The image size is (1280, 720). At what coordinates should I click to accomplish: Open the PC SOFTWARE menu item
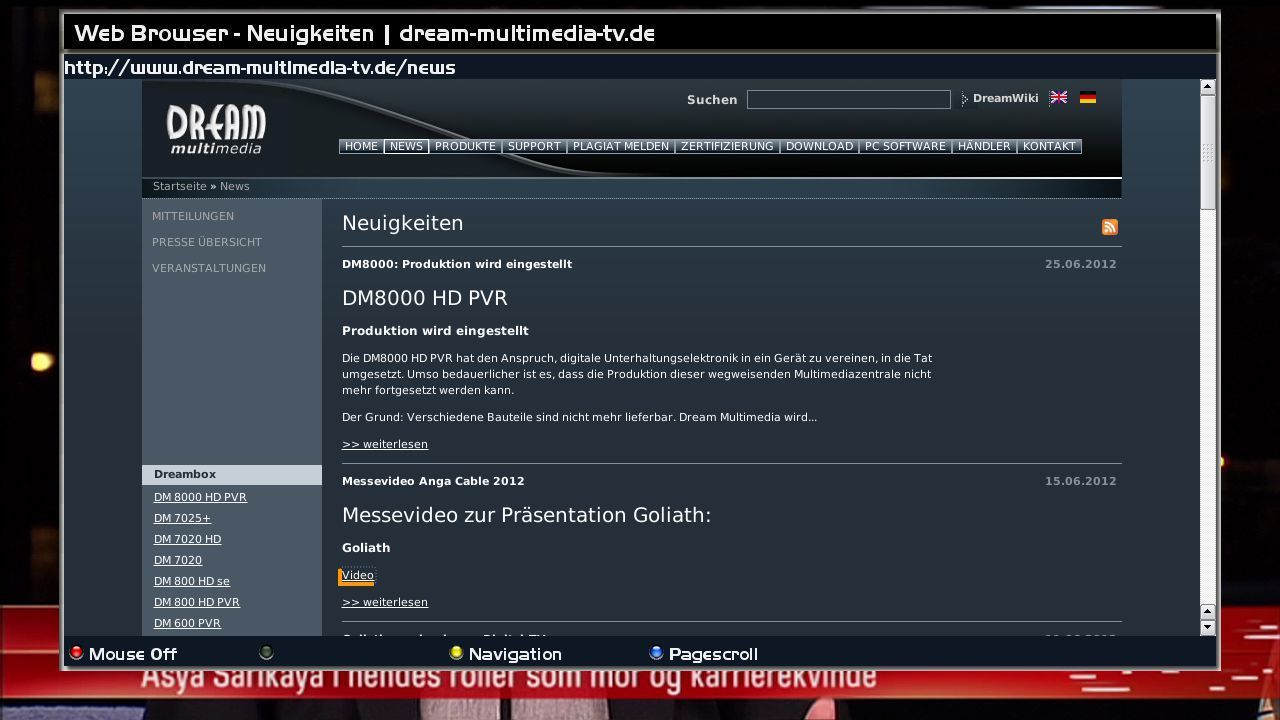[905, 146]
